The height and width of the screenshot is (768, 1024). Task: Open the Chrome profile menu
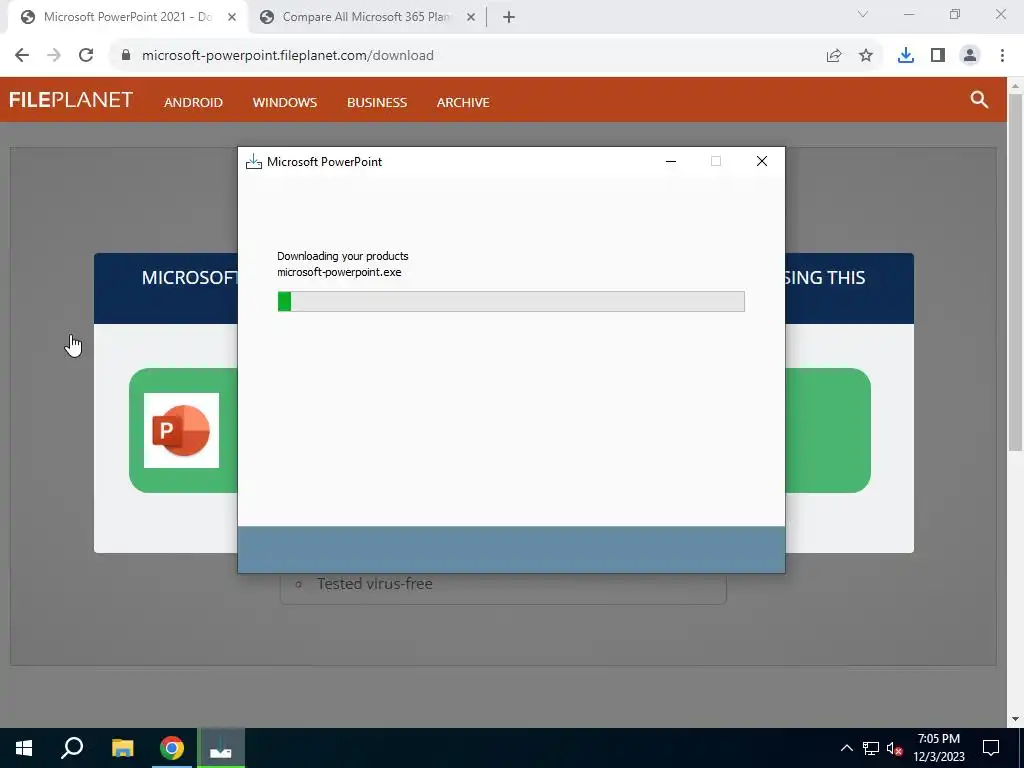pos(970,56)
